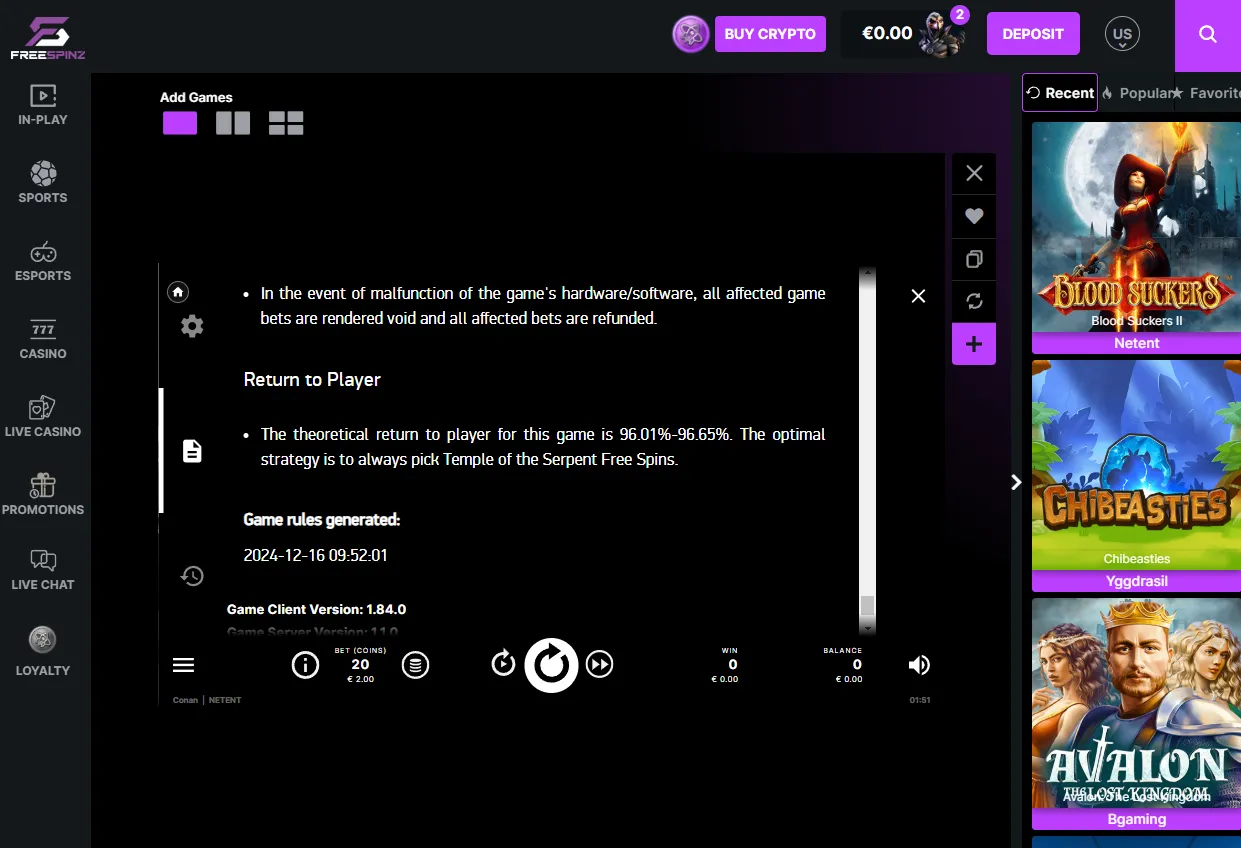
Task: Click the Bgaming provider label
Action: click(1136, 819)
